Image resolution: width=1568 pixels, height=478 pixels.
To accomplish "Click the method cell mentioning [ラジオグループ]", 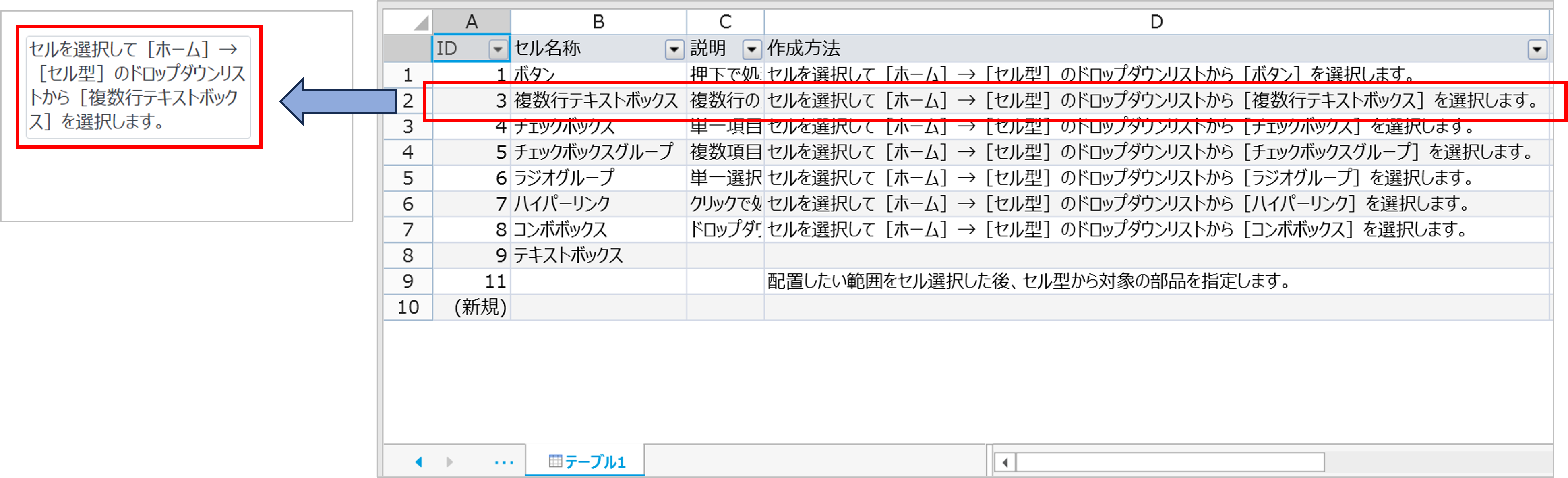I will coord(1156,178).
